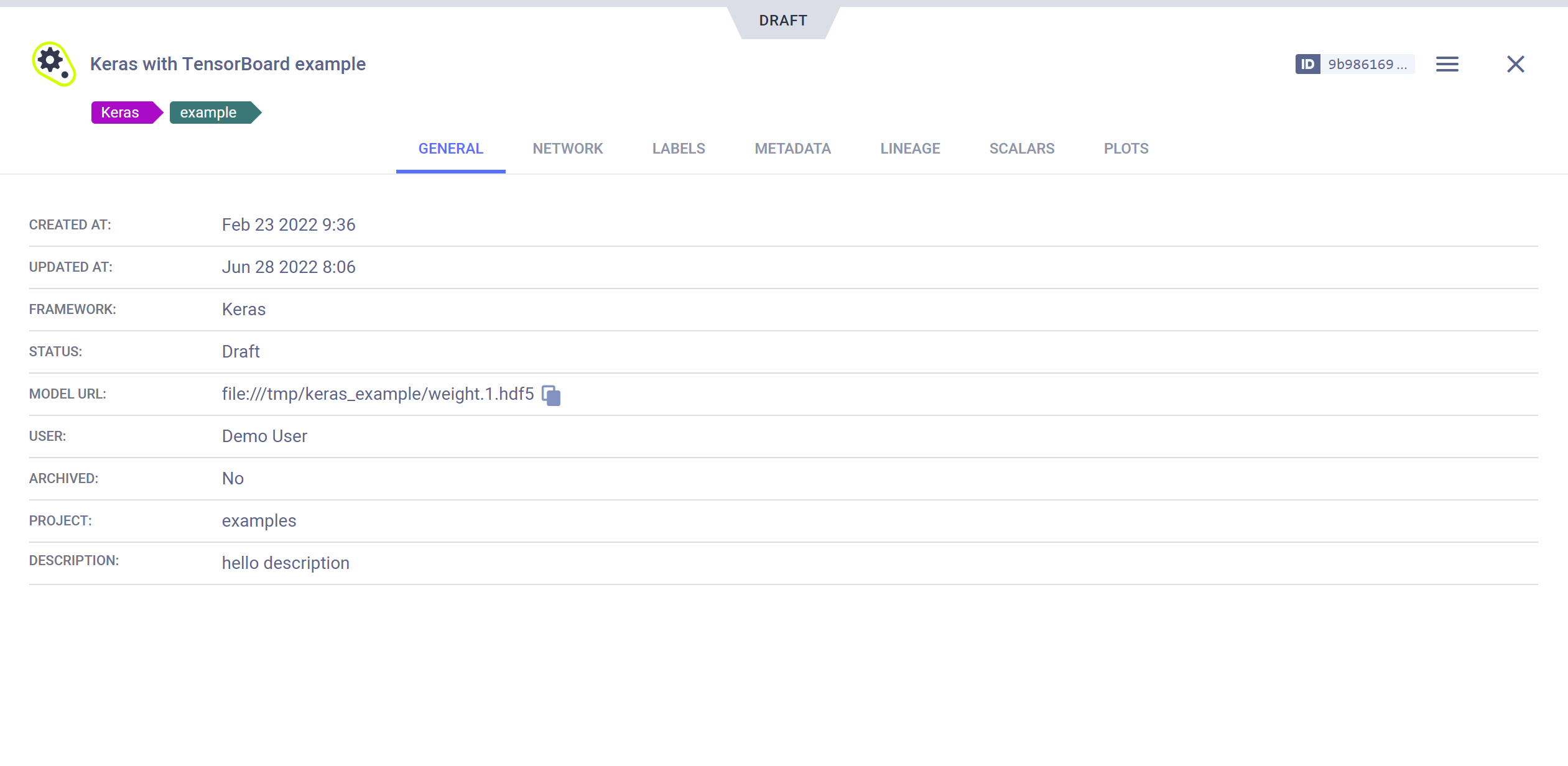
Task: Copy the model URL to clipboard
Action: point(551,395)
